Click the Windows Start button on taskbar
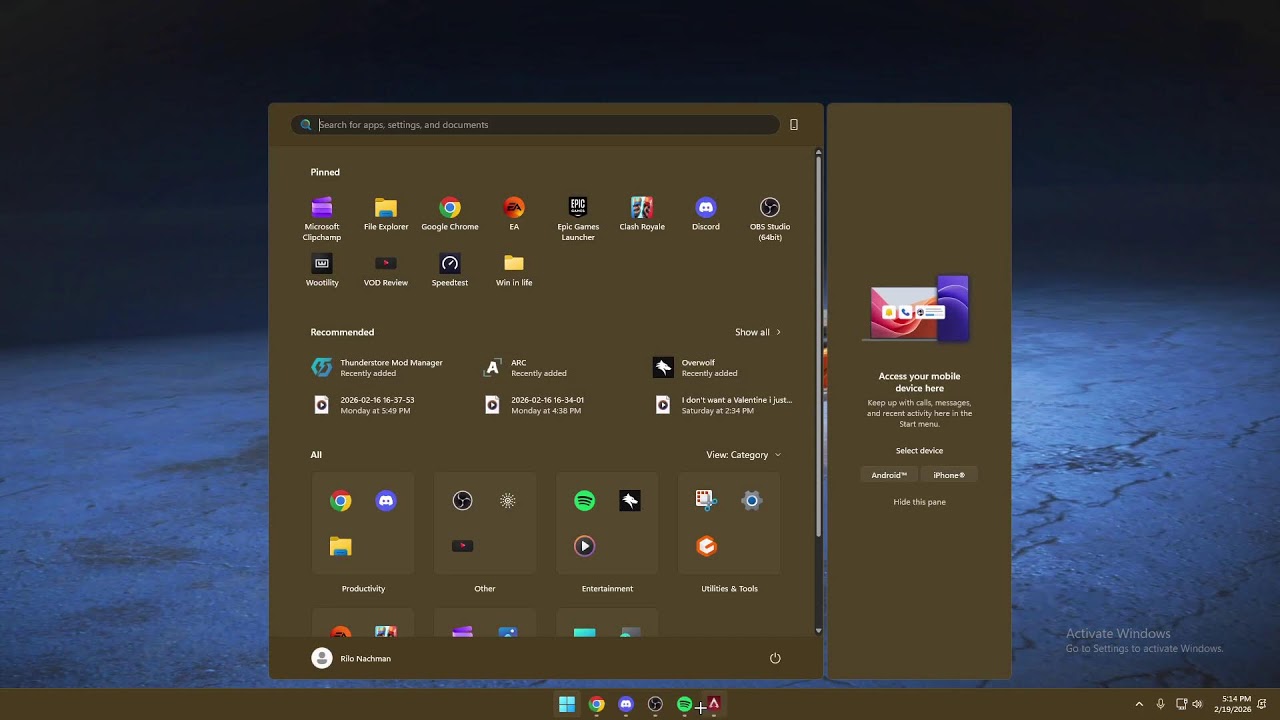1280x720 pixels. 567,704
